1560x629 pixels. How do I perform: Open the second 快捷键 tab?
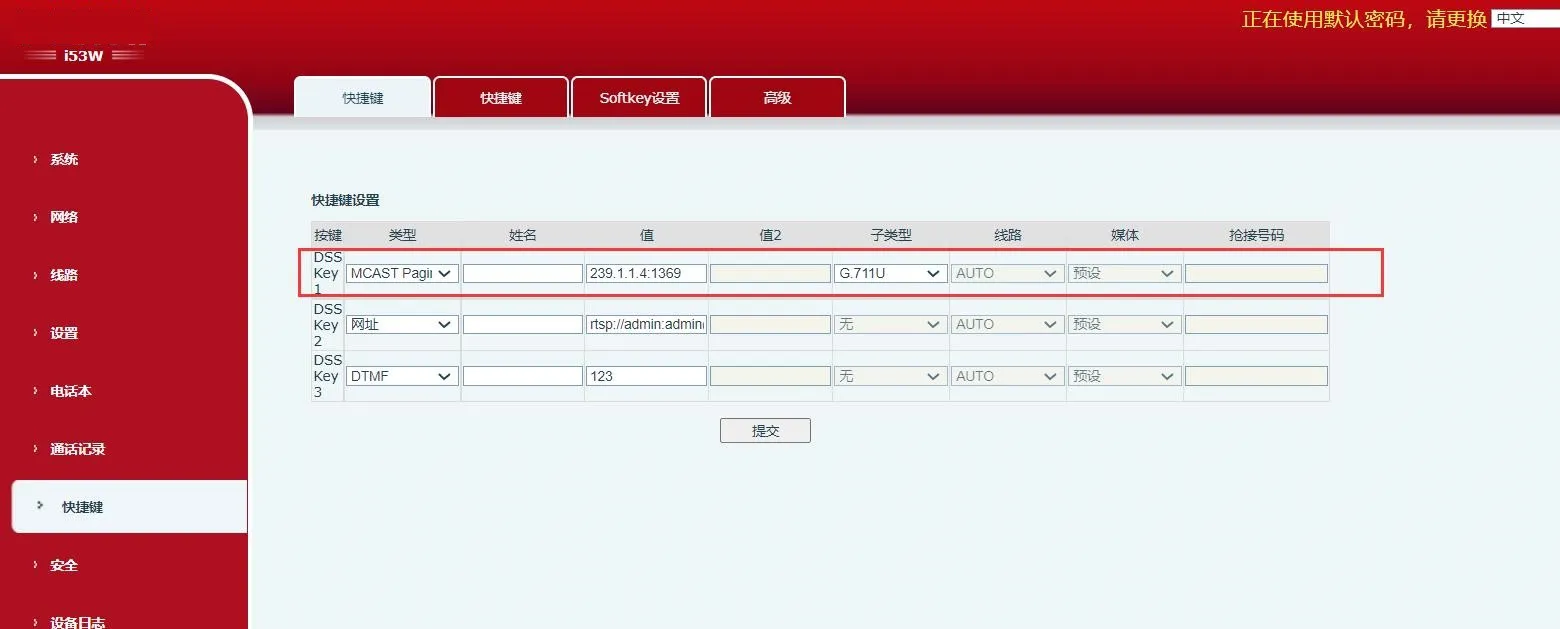point(501,97)
